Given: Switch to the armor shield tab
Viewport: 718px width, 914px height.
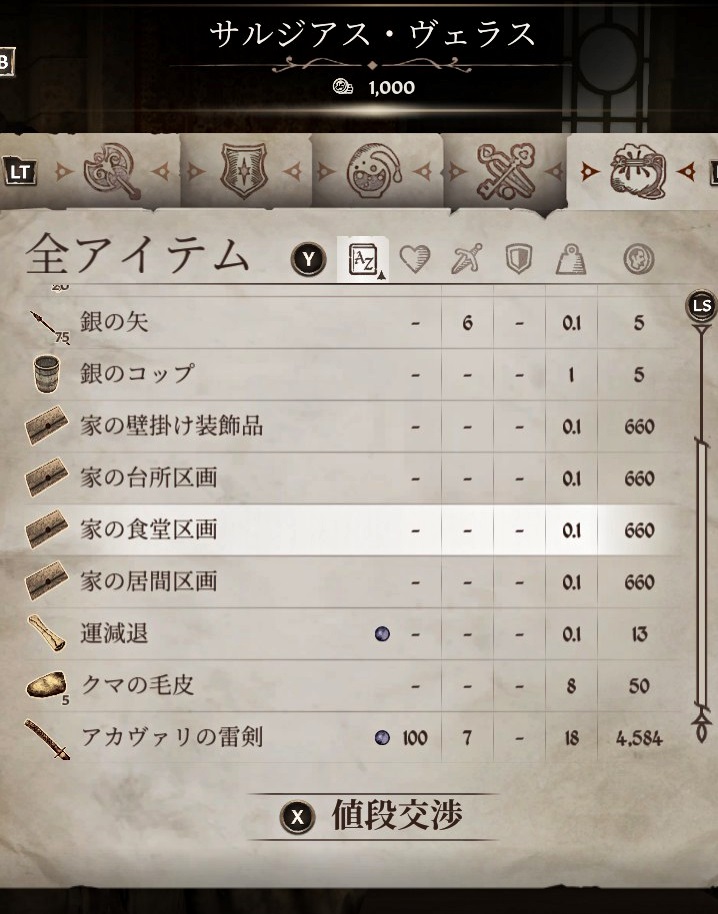Looking at the screenshot, I should tap(244, 171).
